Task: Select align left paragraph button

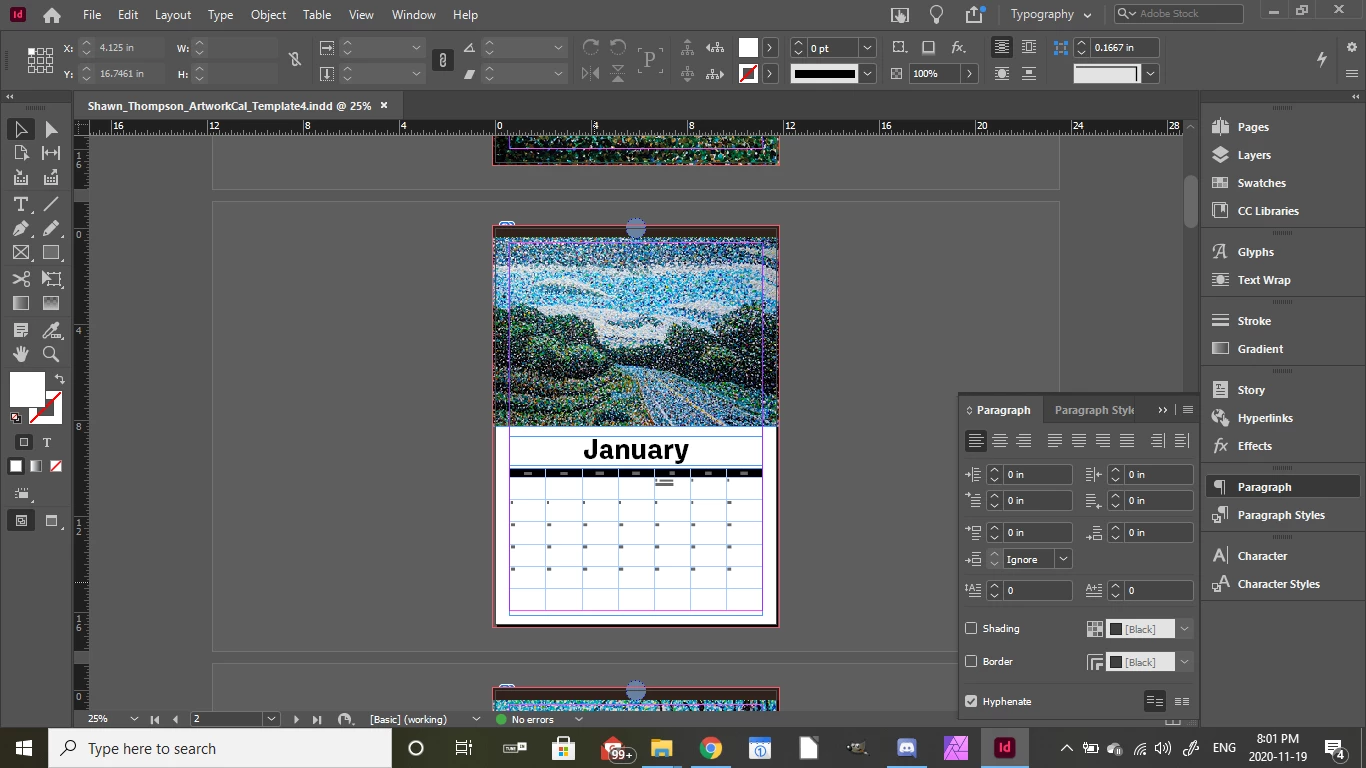Action: (x=976, y=441)
